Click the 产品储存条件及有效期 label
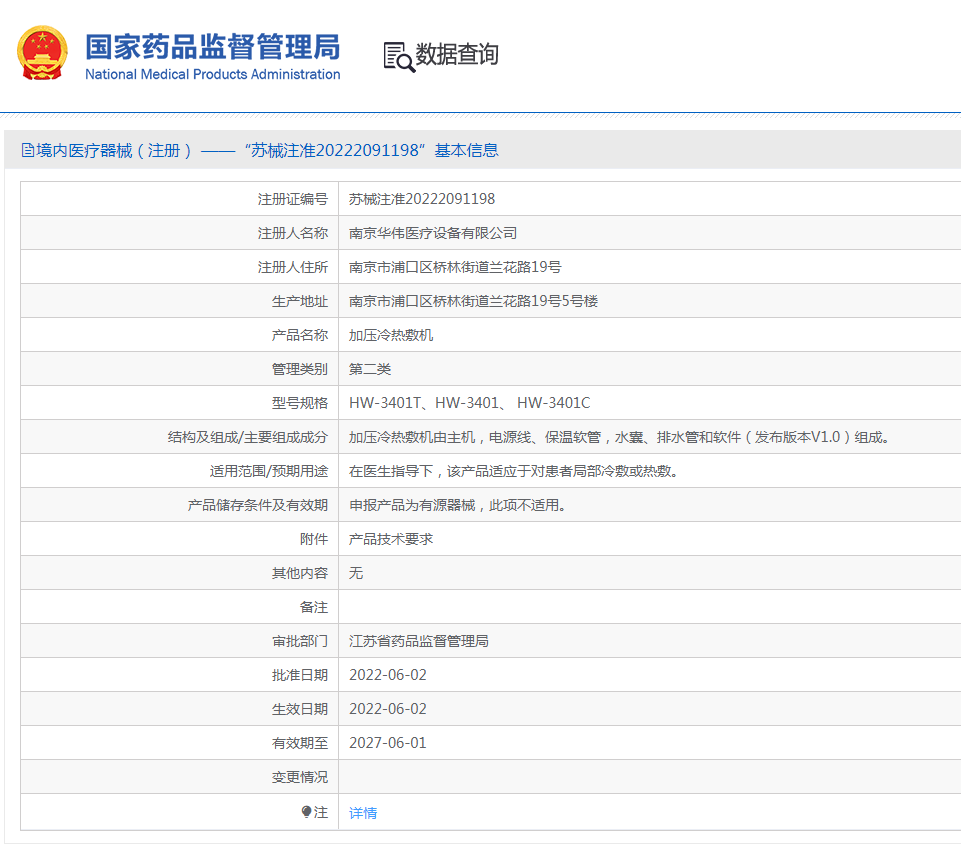The height and width of the screenshot is (858, 961). tap(258, 505)
